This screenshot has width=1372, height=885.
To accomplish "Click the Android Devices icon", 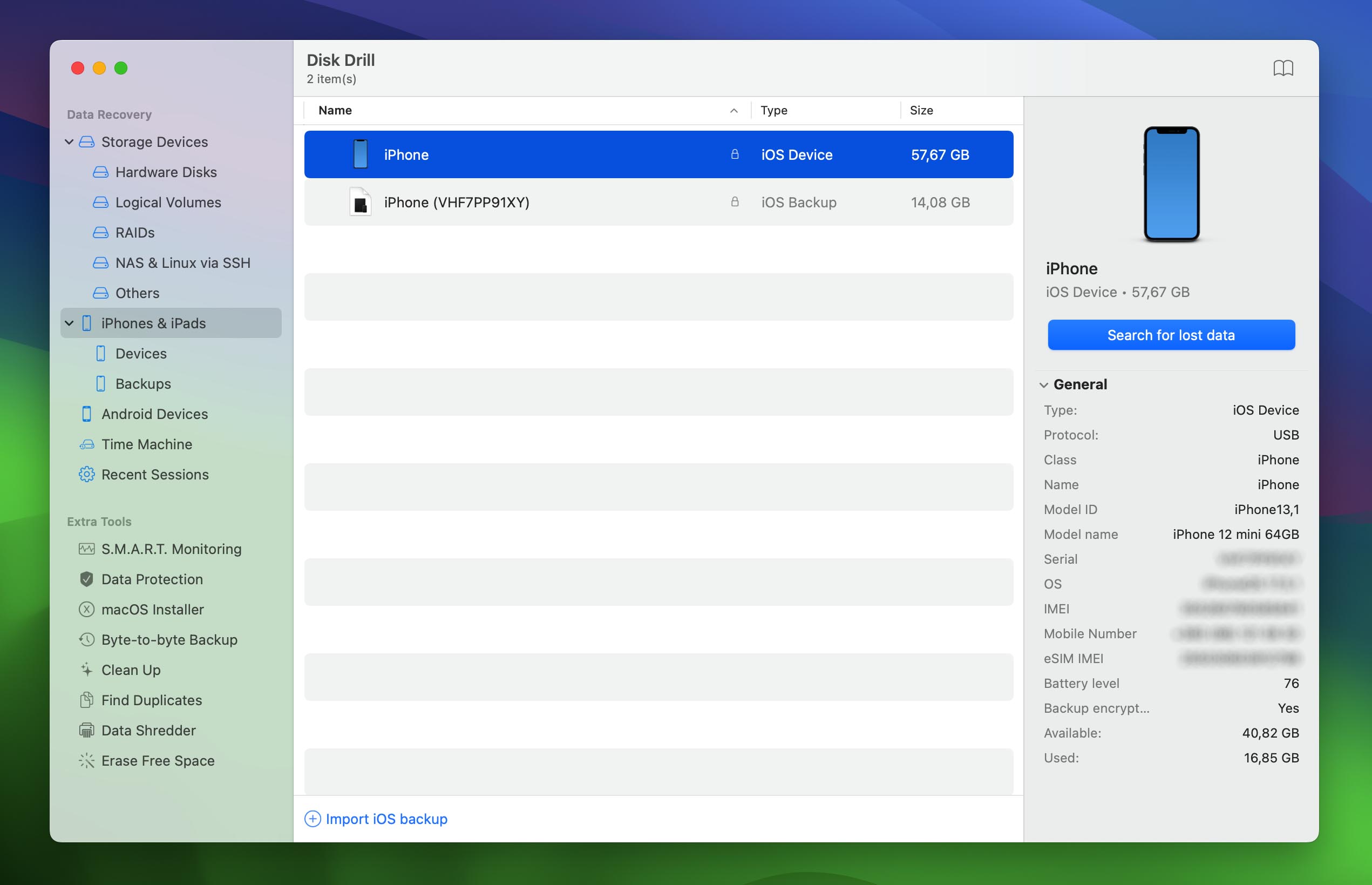I will point(87,414).
